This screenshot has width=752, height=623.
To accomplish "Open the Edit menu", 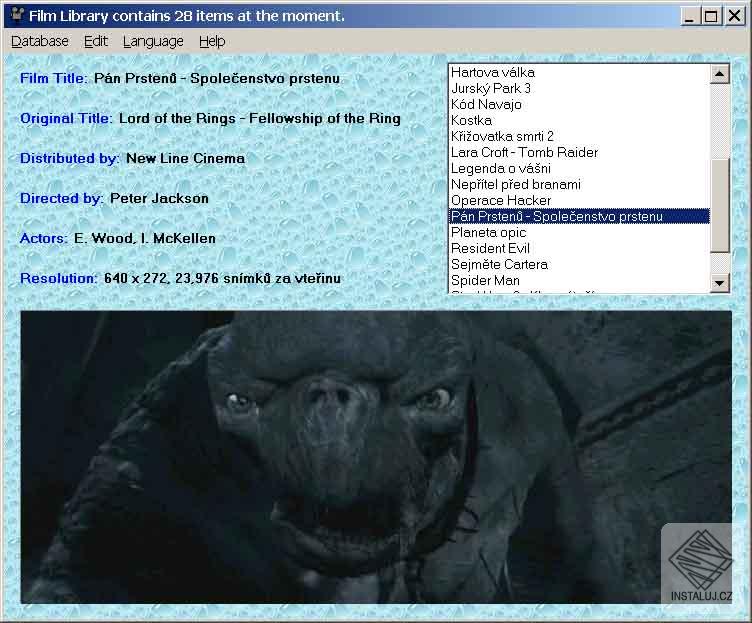I will click(x=95, y=41).
